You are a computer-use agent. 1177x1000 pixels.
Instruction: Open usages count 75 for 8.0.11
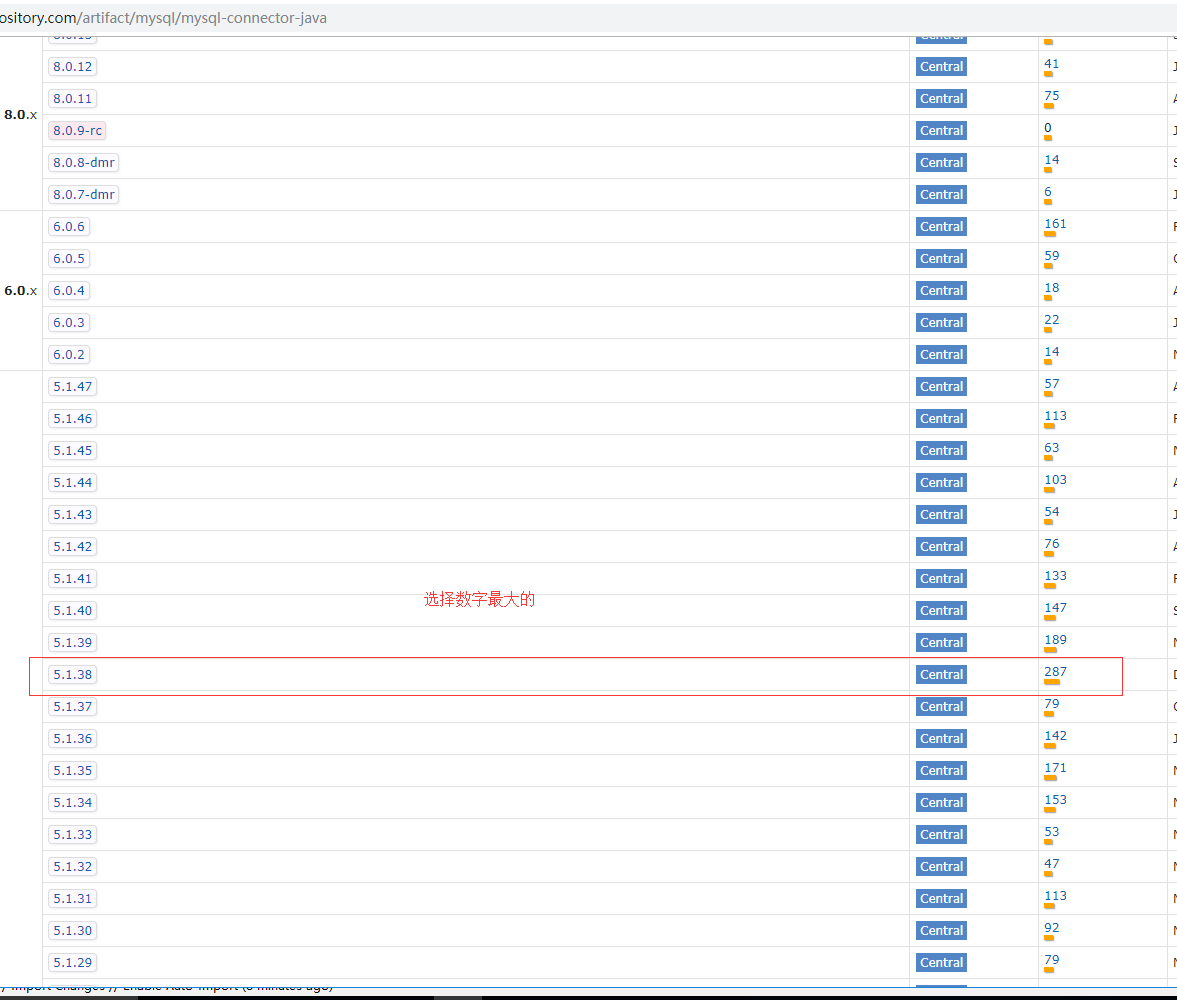pos(1051,96)
